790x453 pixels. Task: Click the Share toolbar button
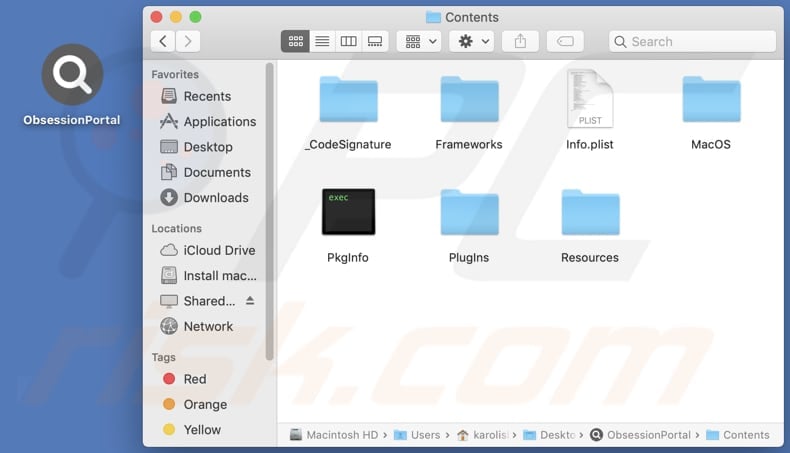click(520, 41)
